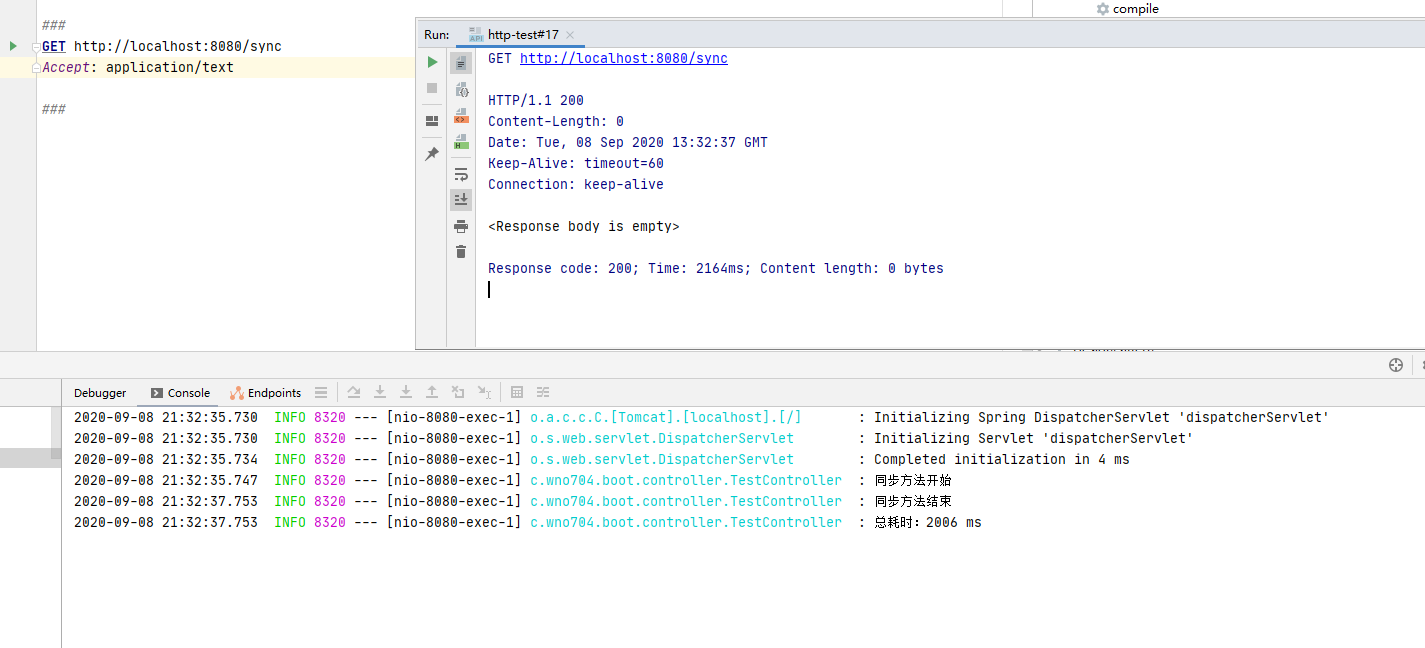Open debug panel settings gear

[1395, 365]
